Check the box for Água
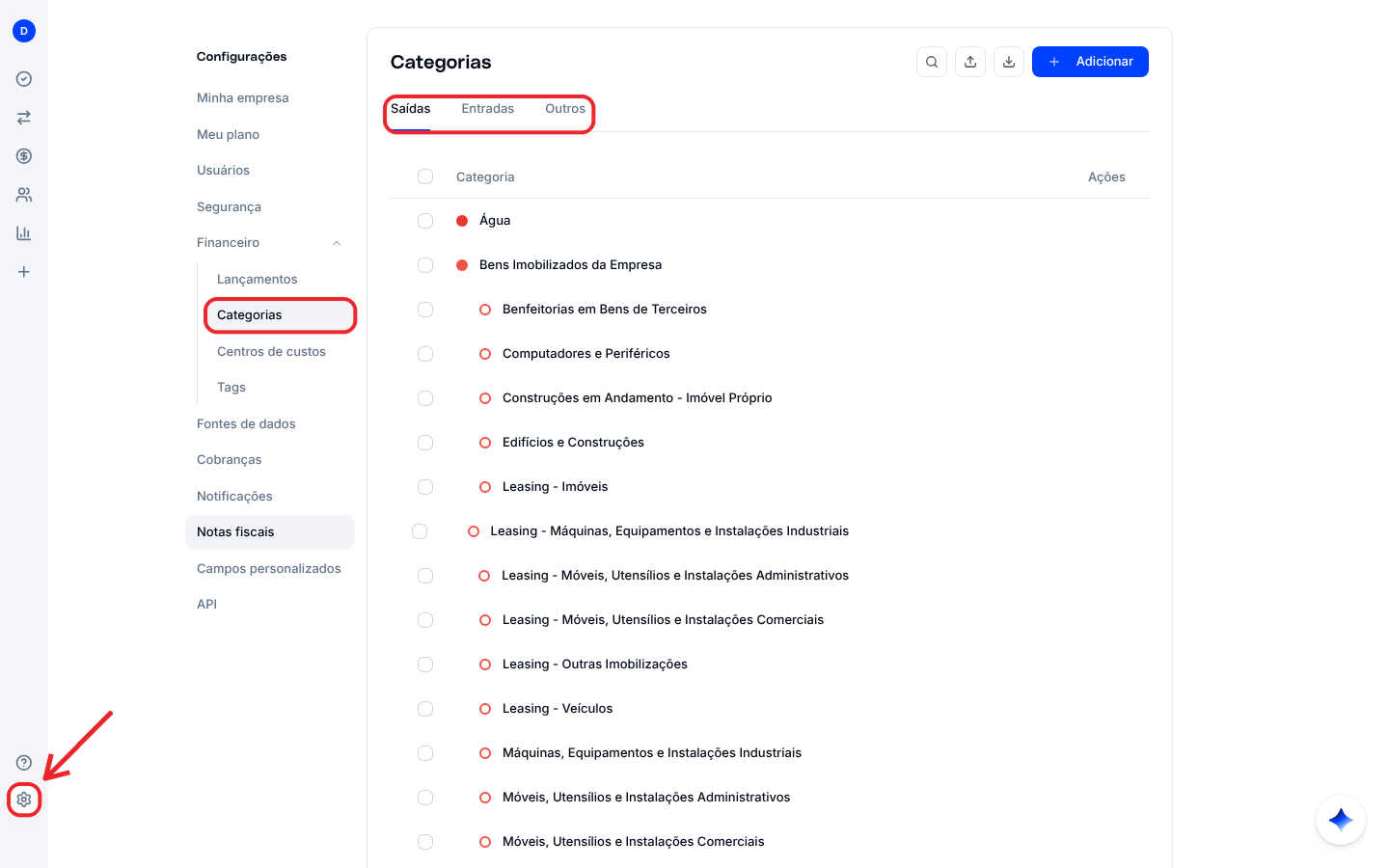Viewport: 1389px width, 868px height. (x=425, y=221)
